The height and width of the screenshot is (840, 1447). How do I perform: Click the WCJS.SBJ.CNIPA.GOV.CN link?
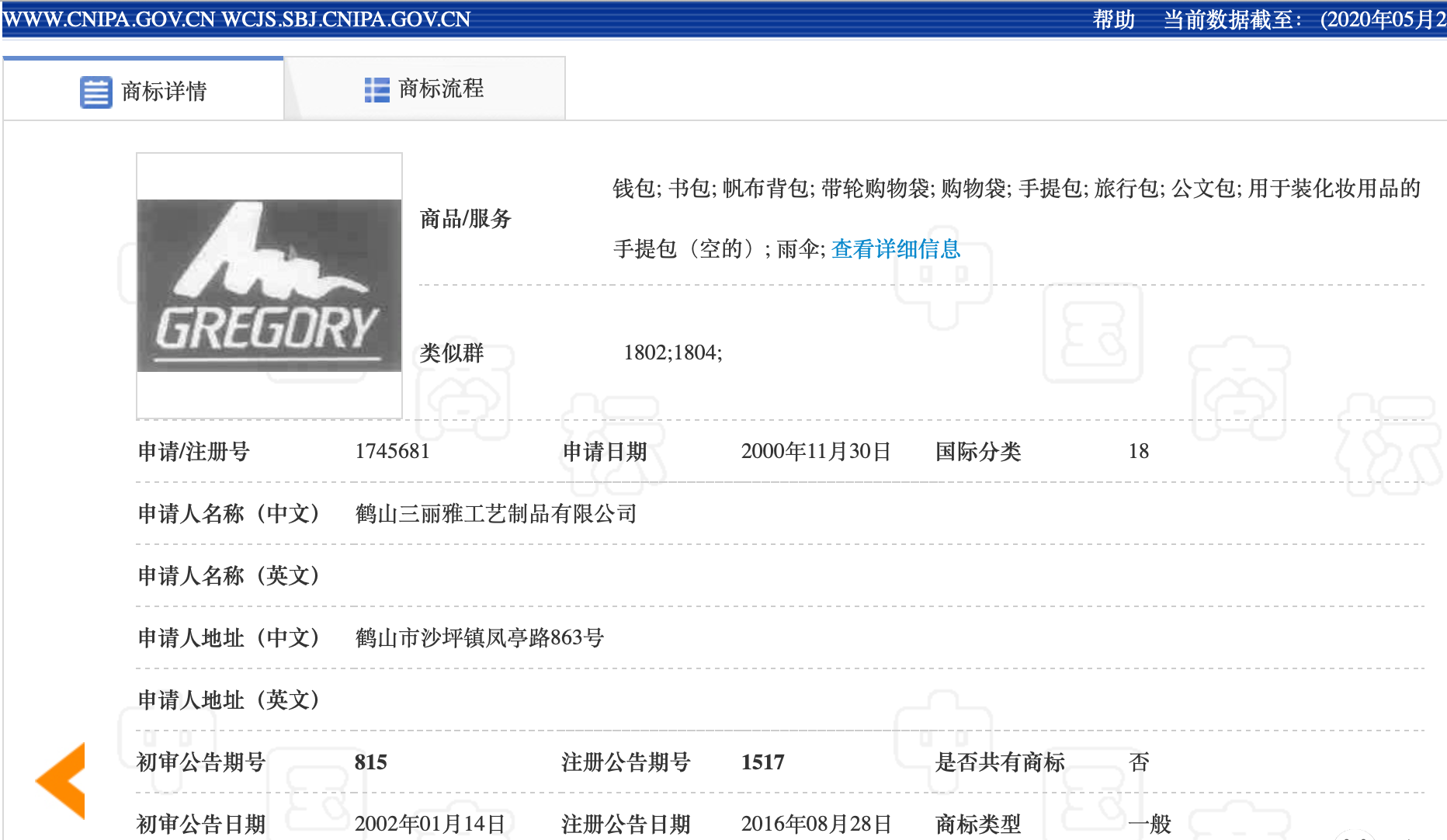coord(347,19)
